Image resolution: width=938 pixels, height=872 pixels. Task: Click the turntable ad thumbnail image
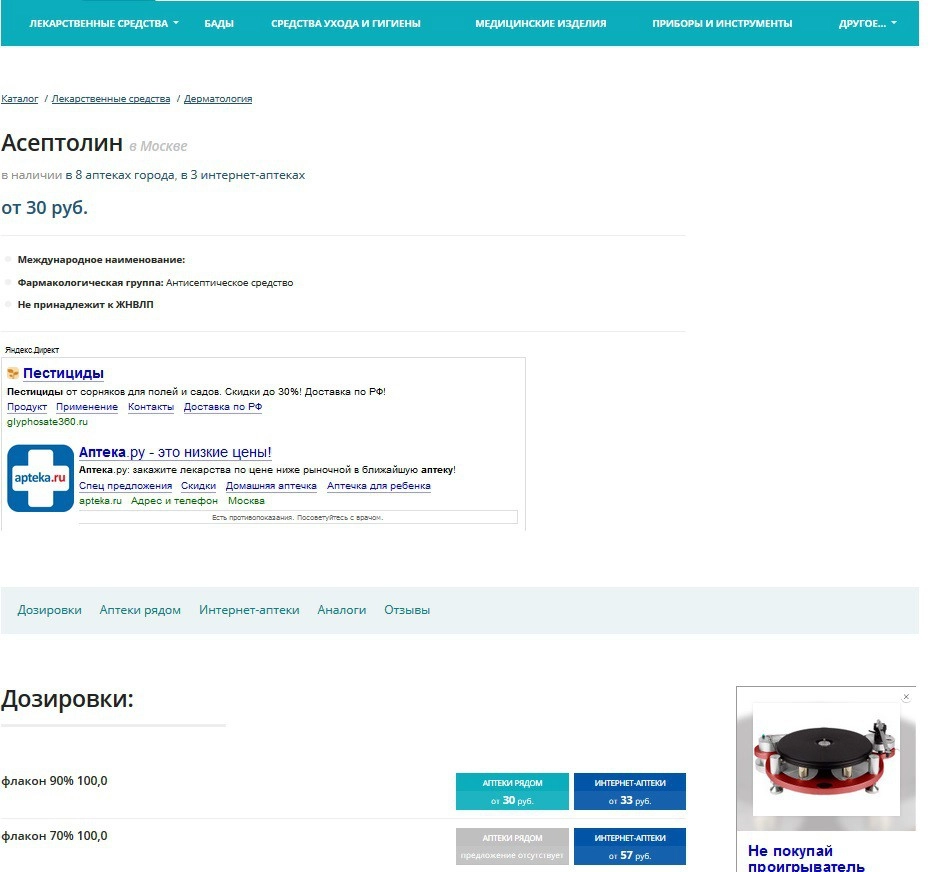(x=826, y=757)
